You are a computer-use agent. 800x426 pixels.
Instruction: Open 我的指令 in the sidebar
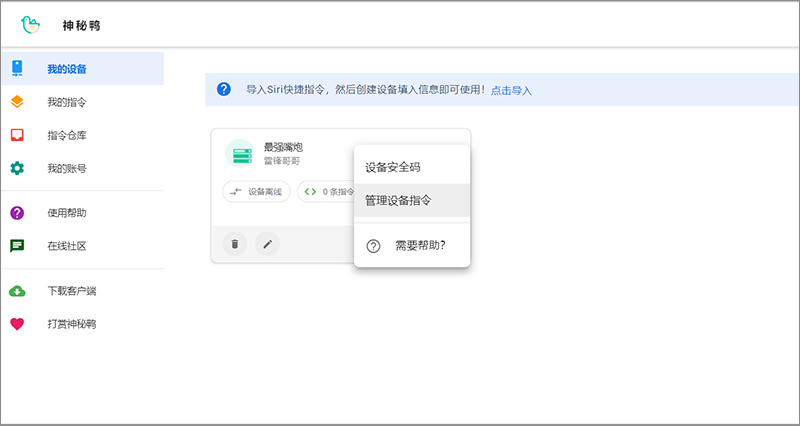[82, 102]
